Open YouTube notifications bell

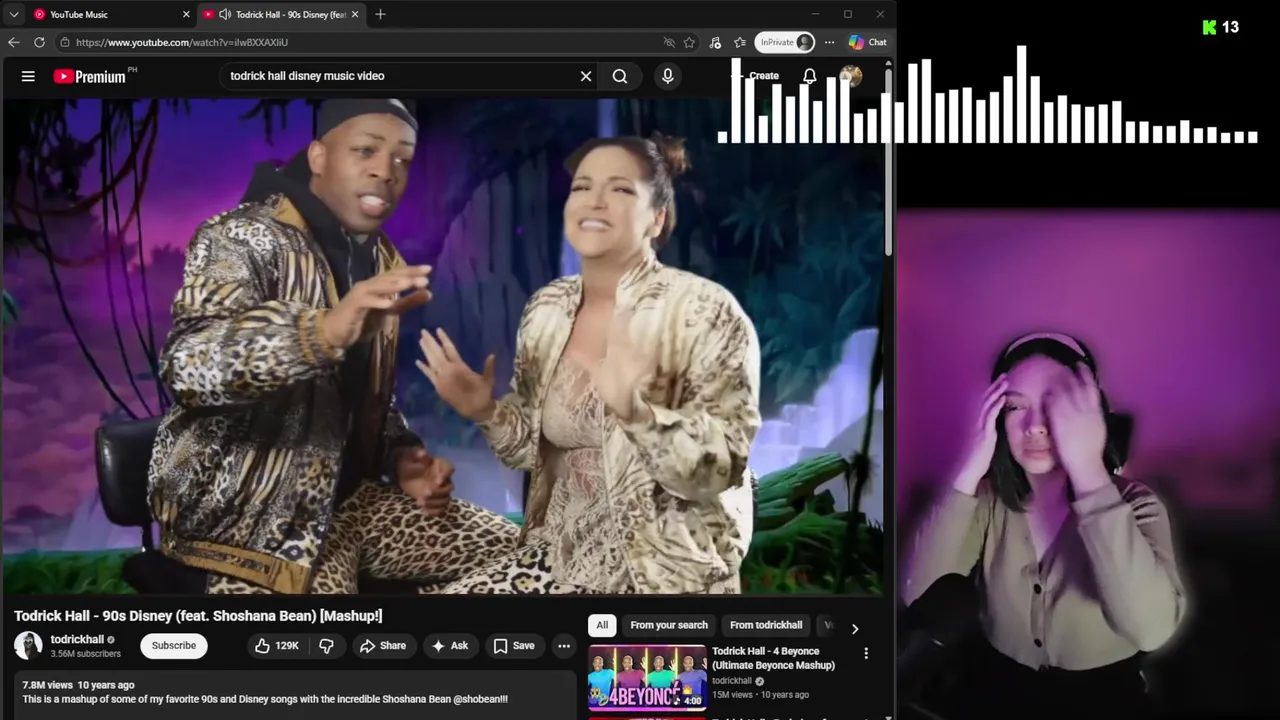(x=810, y=76)
